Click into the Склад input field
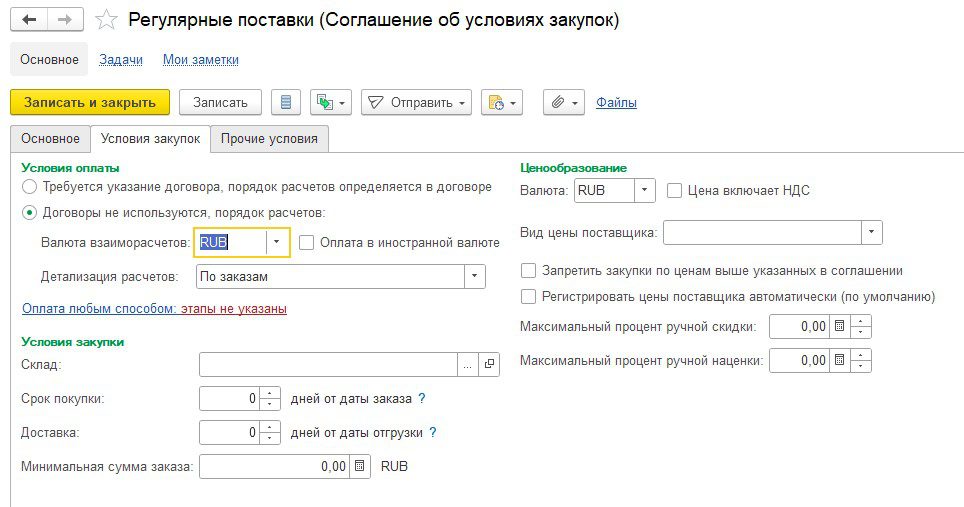This screenshot has height=507, width=964. click(328, 365)
